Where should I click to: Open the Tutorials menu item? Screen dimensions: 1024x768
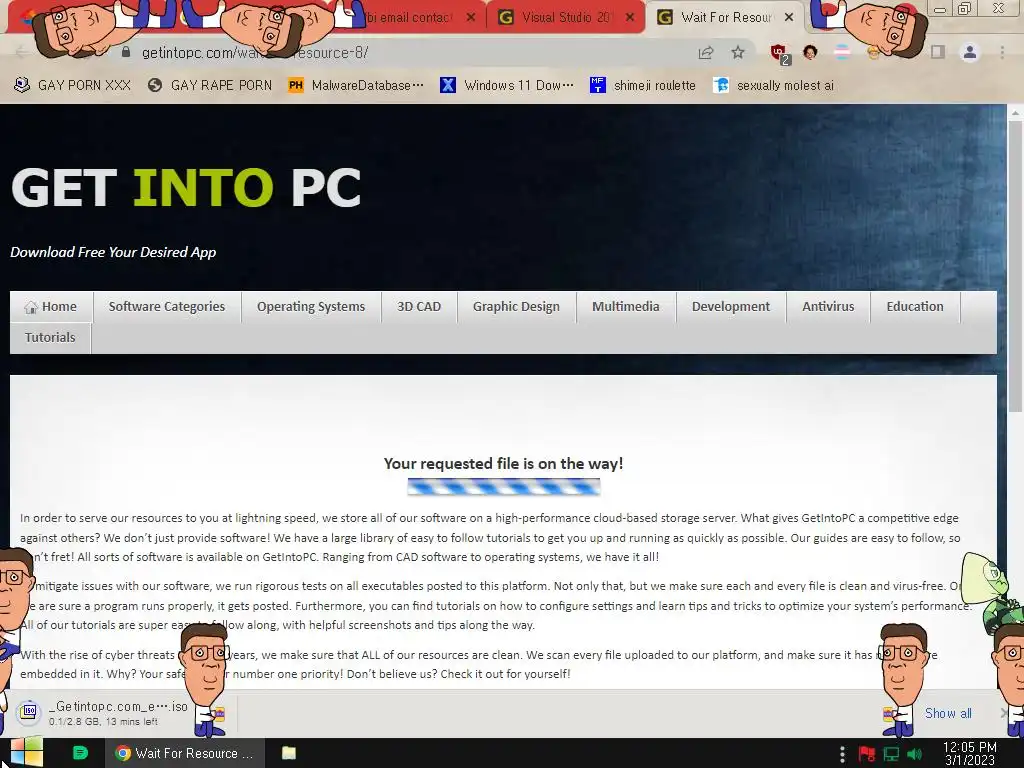[x=50, y=338]
